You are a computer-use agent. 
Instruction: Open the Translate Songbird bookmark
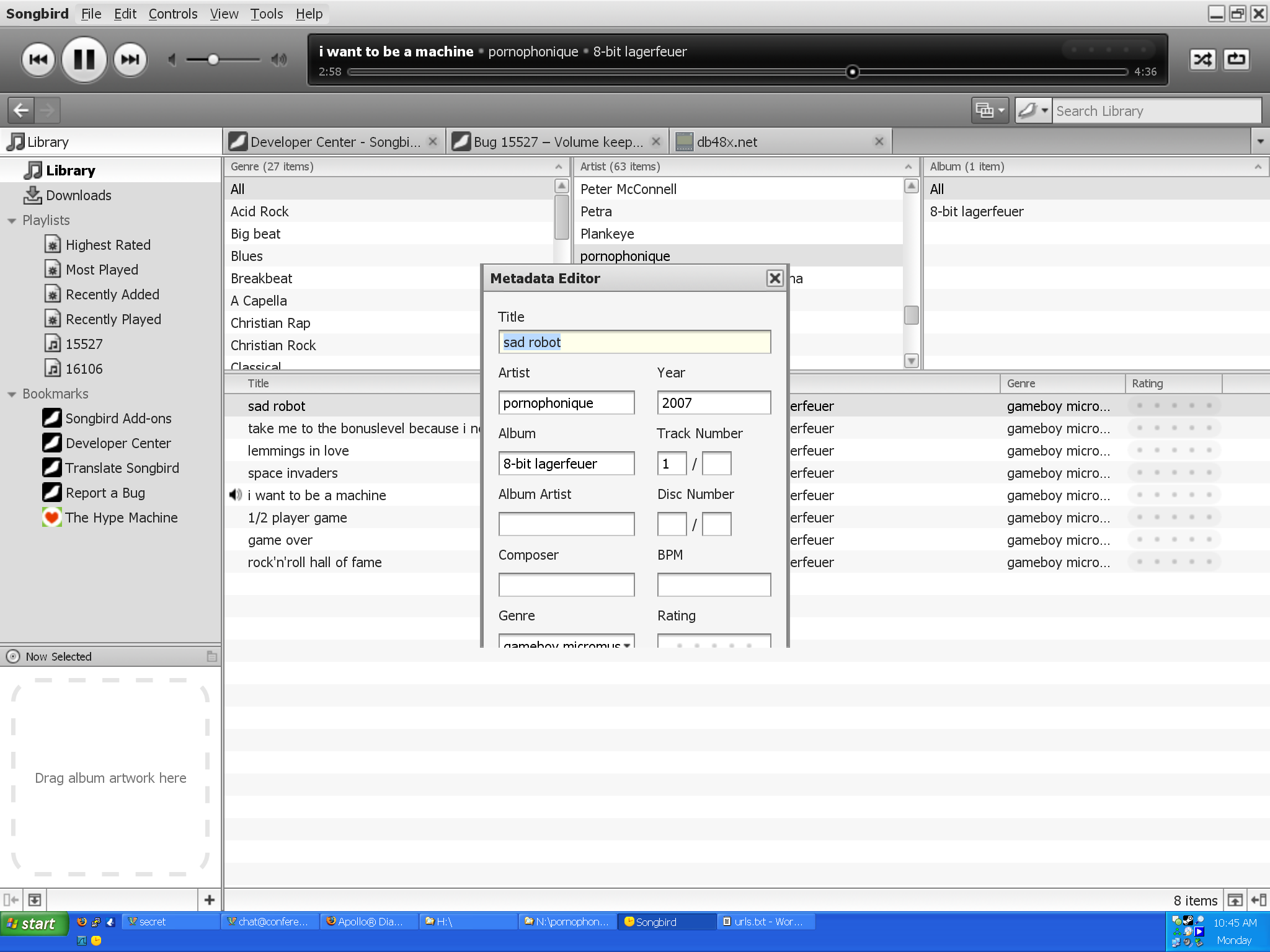(x=111, y=468)
